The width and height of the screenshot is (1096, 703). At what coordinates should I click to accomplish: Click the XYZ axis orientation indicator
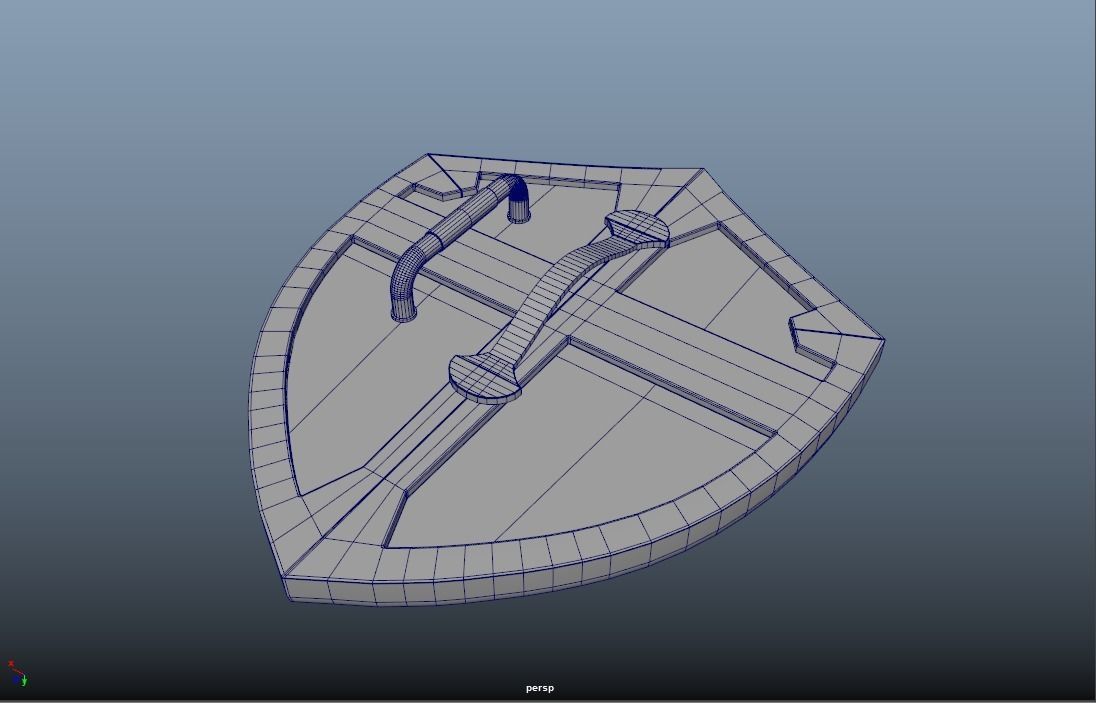tap(17, 674)
